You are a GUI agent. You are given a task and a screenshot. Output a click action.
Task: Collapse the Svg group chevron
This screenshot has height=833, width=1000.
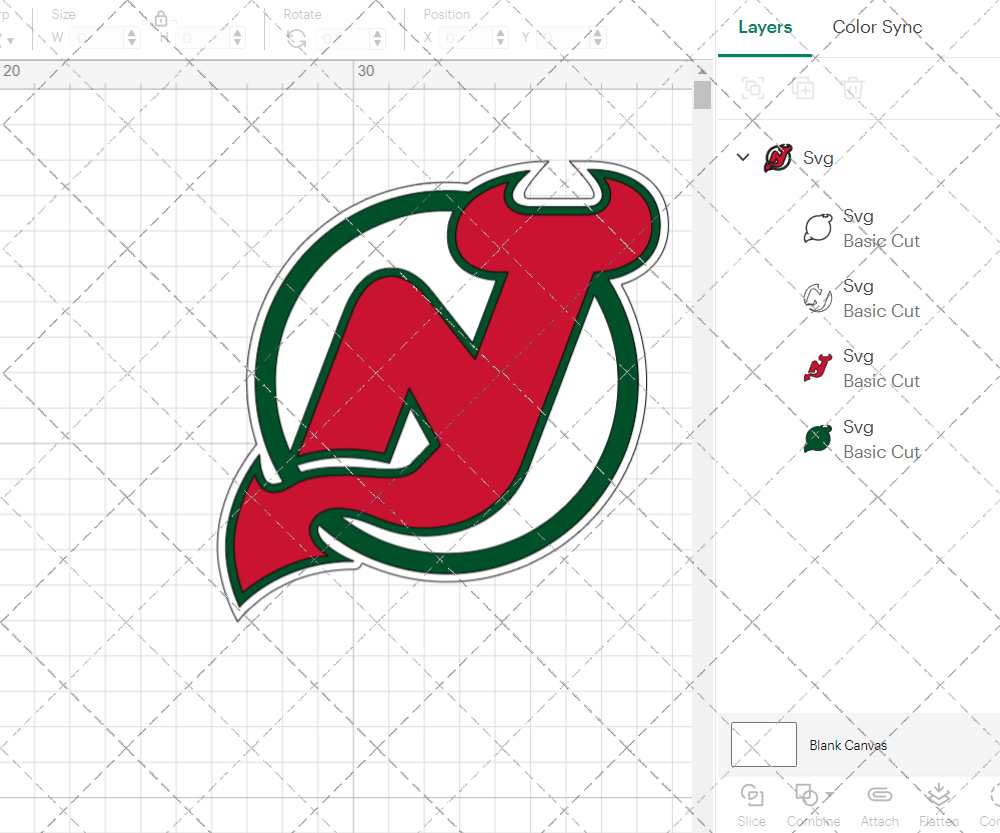(743, 157)
